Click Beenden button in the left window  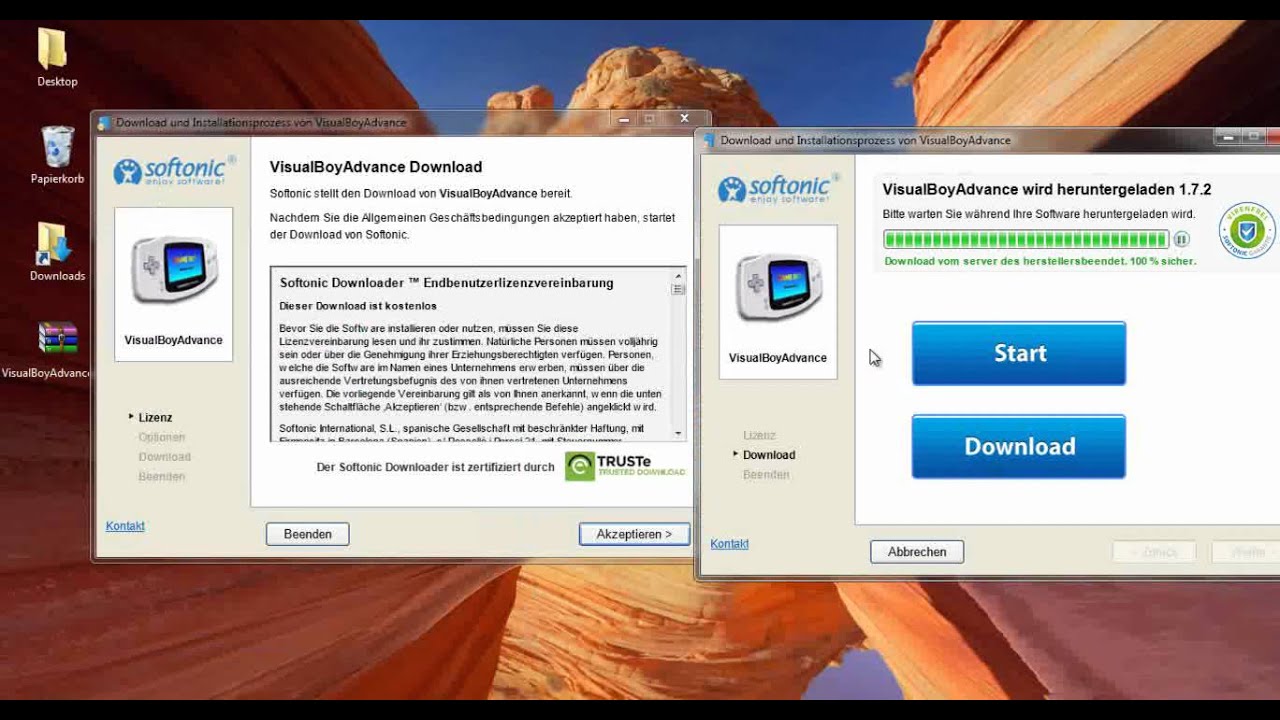pos(307,534)
